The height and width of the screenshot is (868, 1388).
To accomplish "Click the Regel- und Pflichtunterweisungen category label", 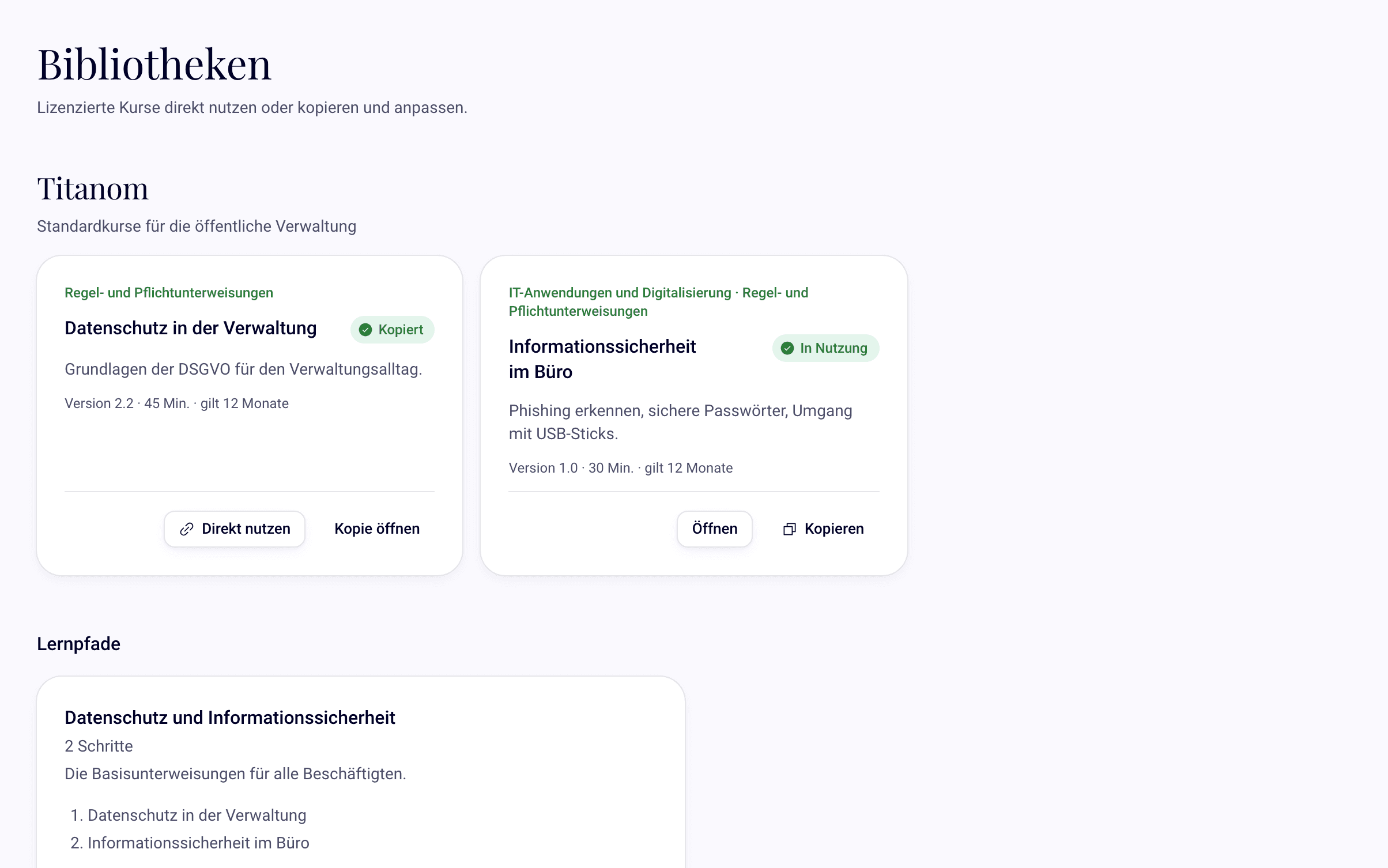I will click(x=169, y=293).
